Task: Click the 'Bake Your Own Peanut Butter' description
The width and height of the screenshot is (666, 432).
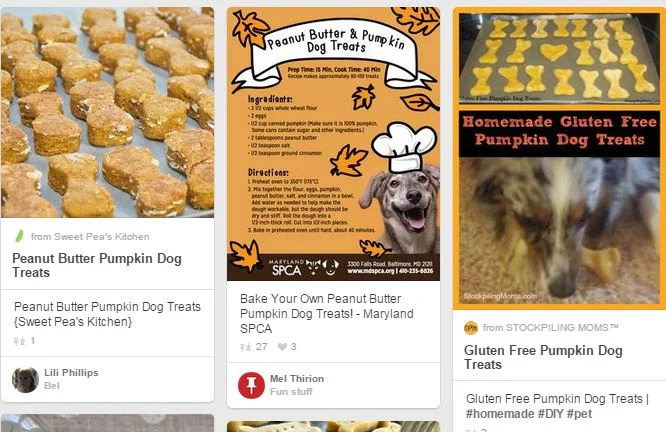Action: pyautogui.click(x=327, y=313)
